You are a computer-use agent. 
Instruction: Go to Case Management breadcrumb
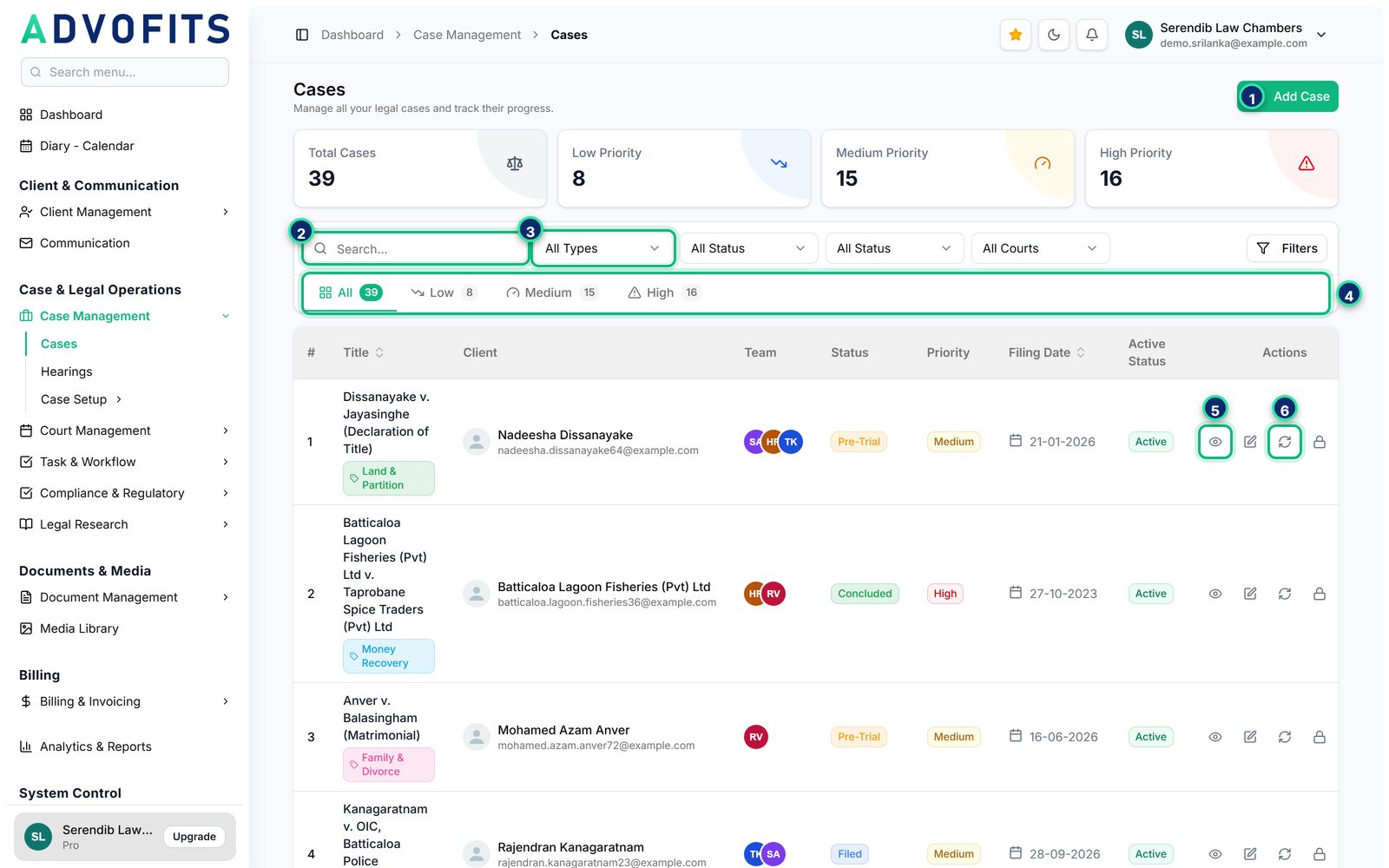coord(467,35)
